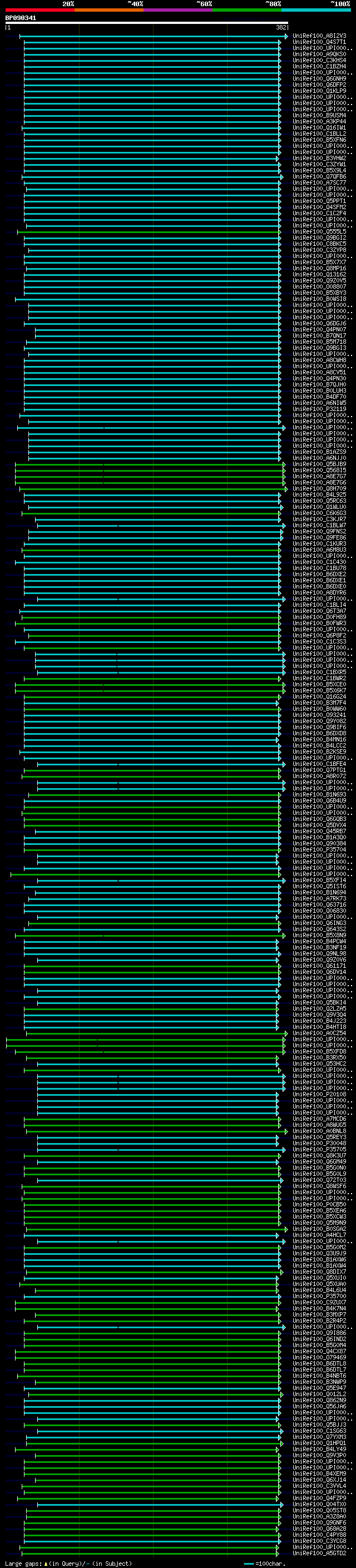Click the orange ~40% identity legend segment
Viewport: 356px width, 1568px height.
(x=109, y=10)
